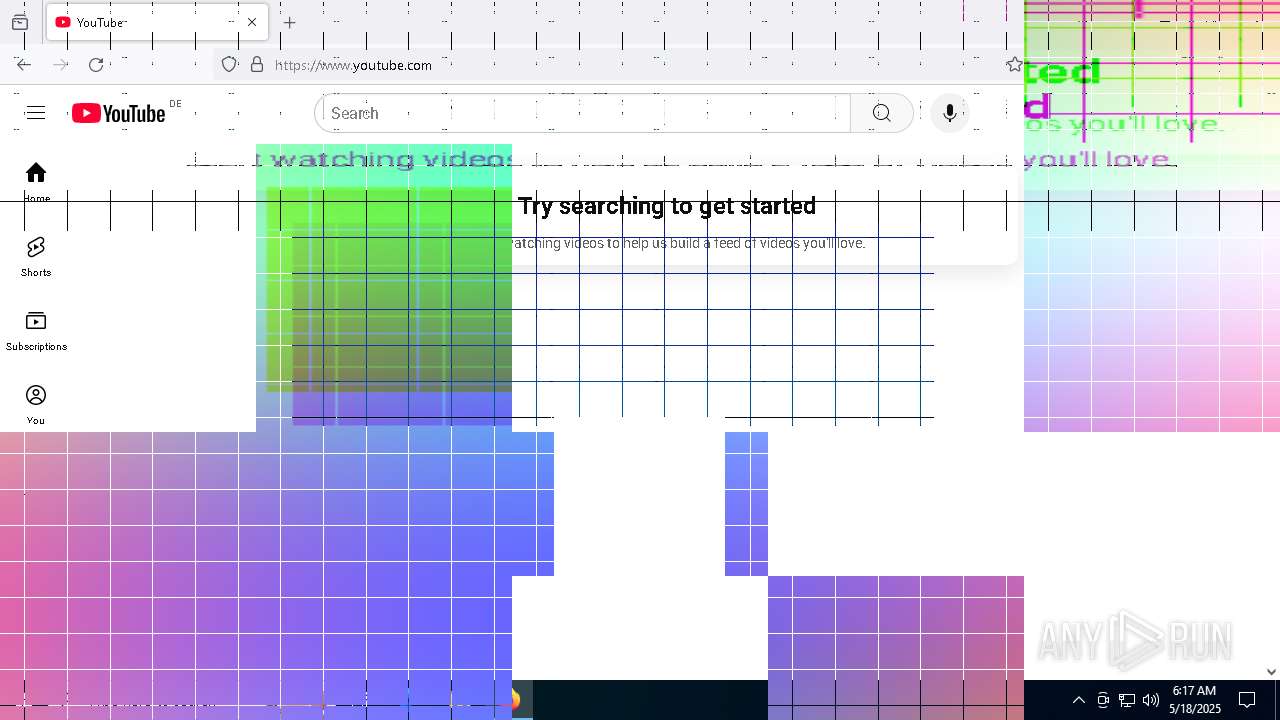Close the YouTube tab
The width and height of the screenshot is (1280, 720).
click(252, 22)
